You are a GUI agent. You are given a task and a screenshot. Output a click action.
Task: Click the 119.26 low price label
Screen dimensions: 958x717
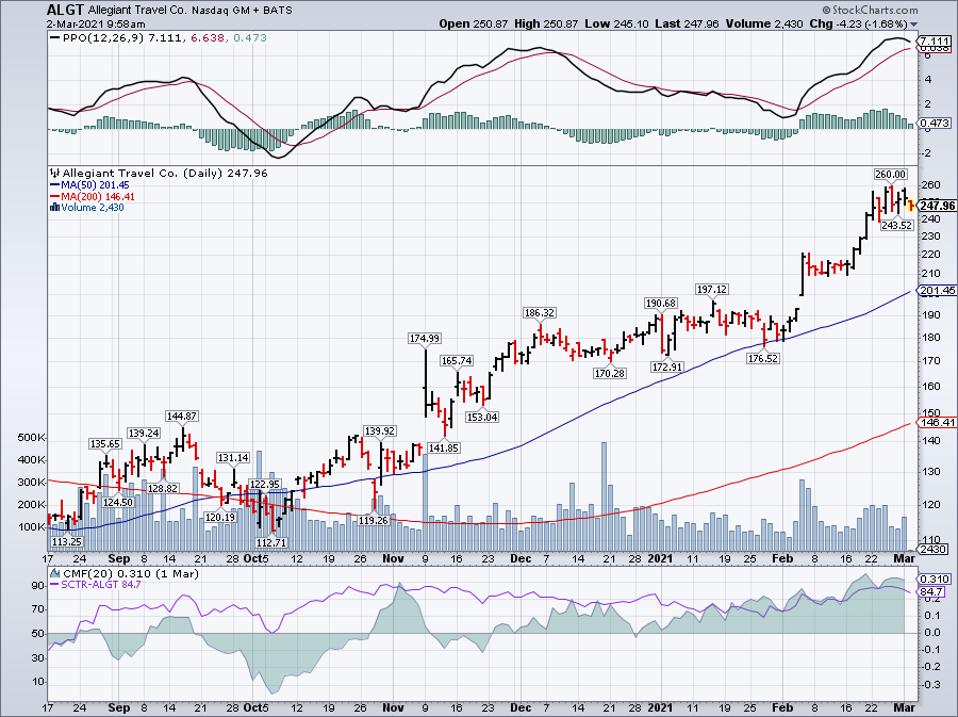click(373, 520)
